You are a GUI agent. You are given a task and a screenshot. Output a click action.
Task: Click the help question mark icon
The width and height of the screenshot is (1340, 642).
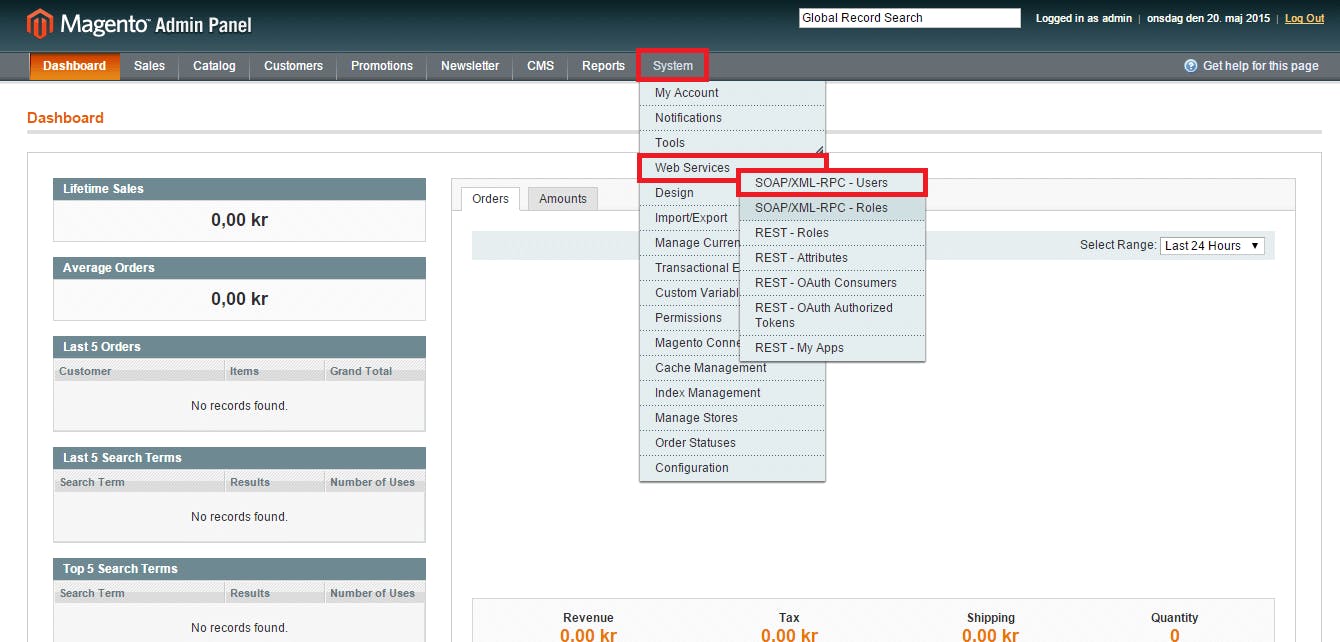pyautogui.click(x=1190, y=66)
